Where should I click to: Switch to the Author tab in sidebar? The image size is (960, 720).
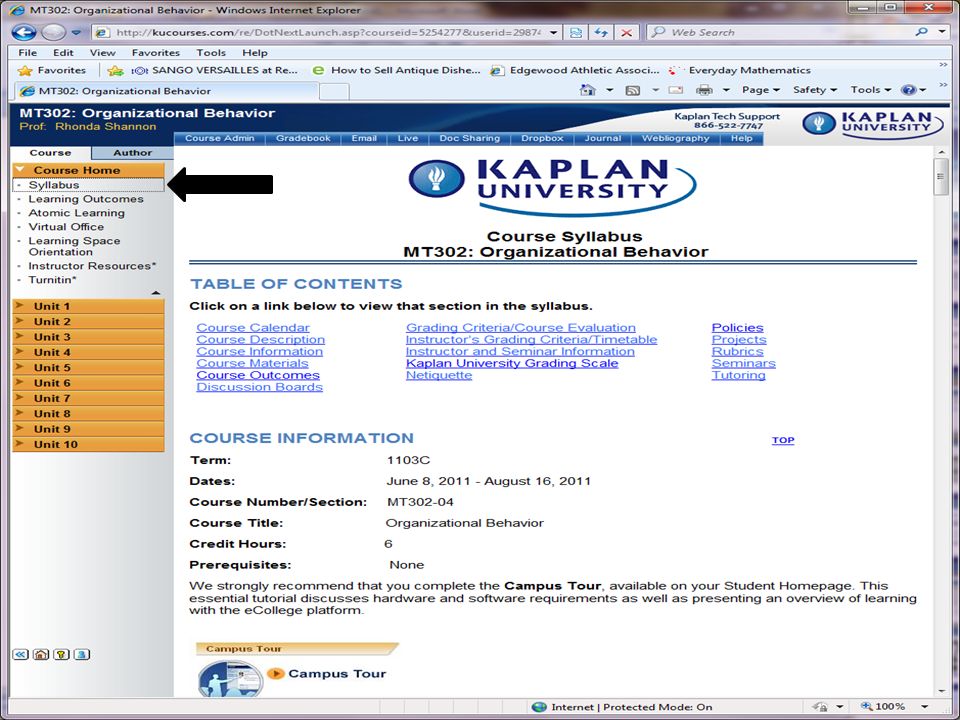pos(132,153)
